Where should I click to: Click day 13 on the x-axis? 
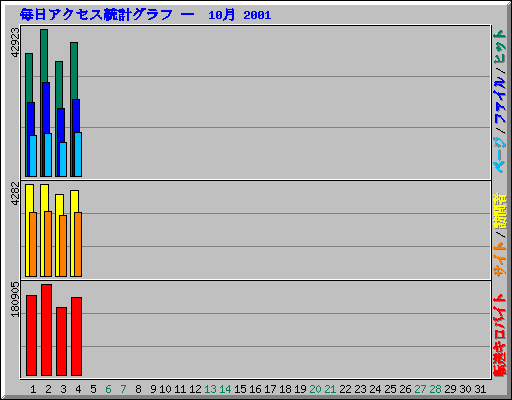coord(210,389)
